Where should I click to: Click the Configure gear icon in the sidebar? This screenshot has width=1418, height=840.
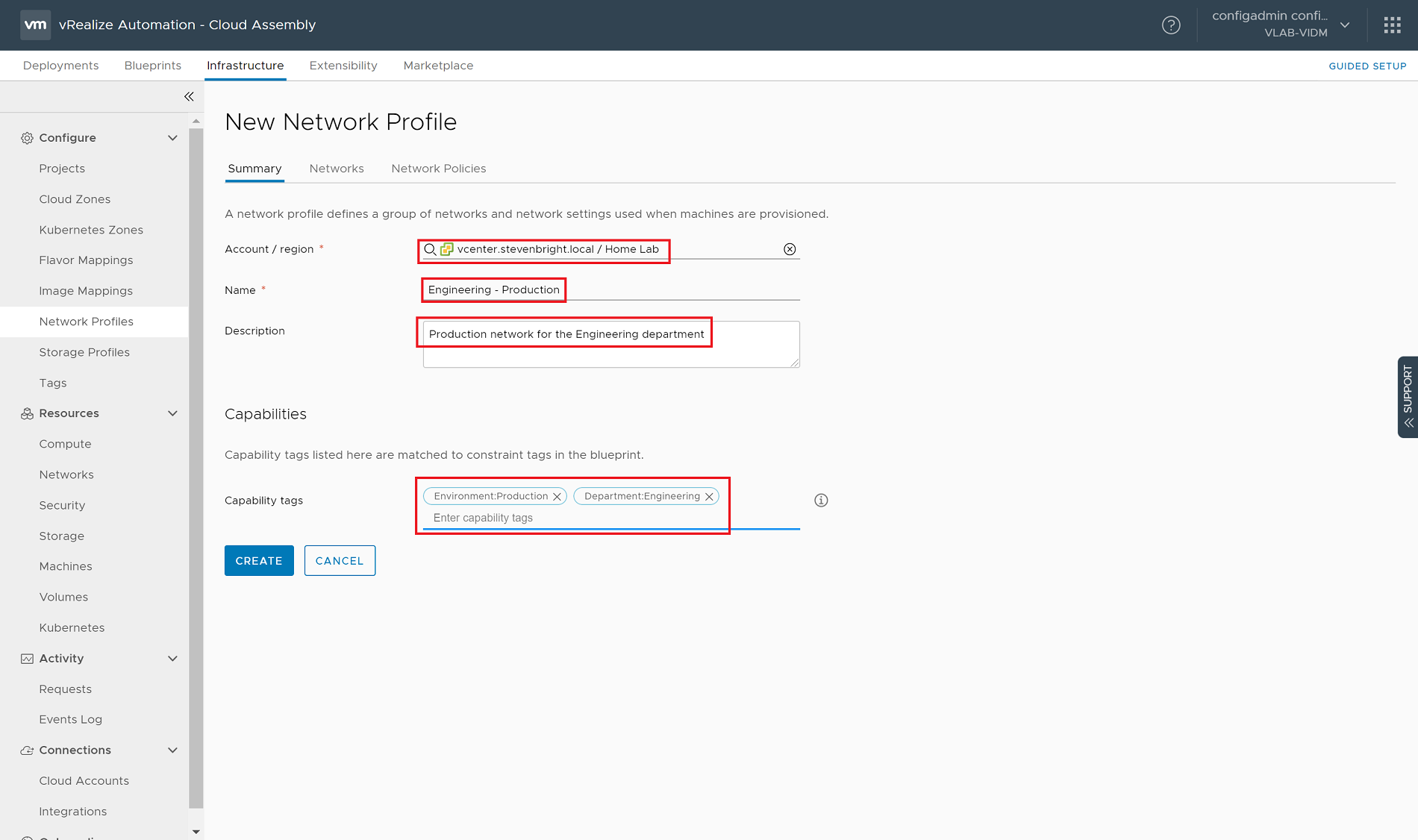(26, 137)
